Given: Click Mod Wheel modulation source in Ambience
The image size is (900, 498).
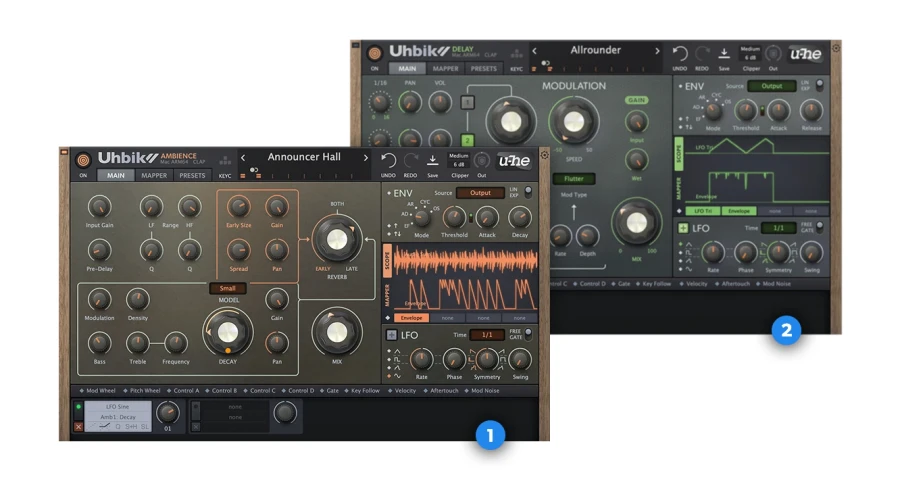Looking at the screenshot, I should (97, 391).
